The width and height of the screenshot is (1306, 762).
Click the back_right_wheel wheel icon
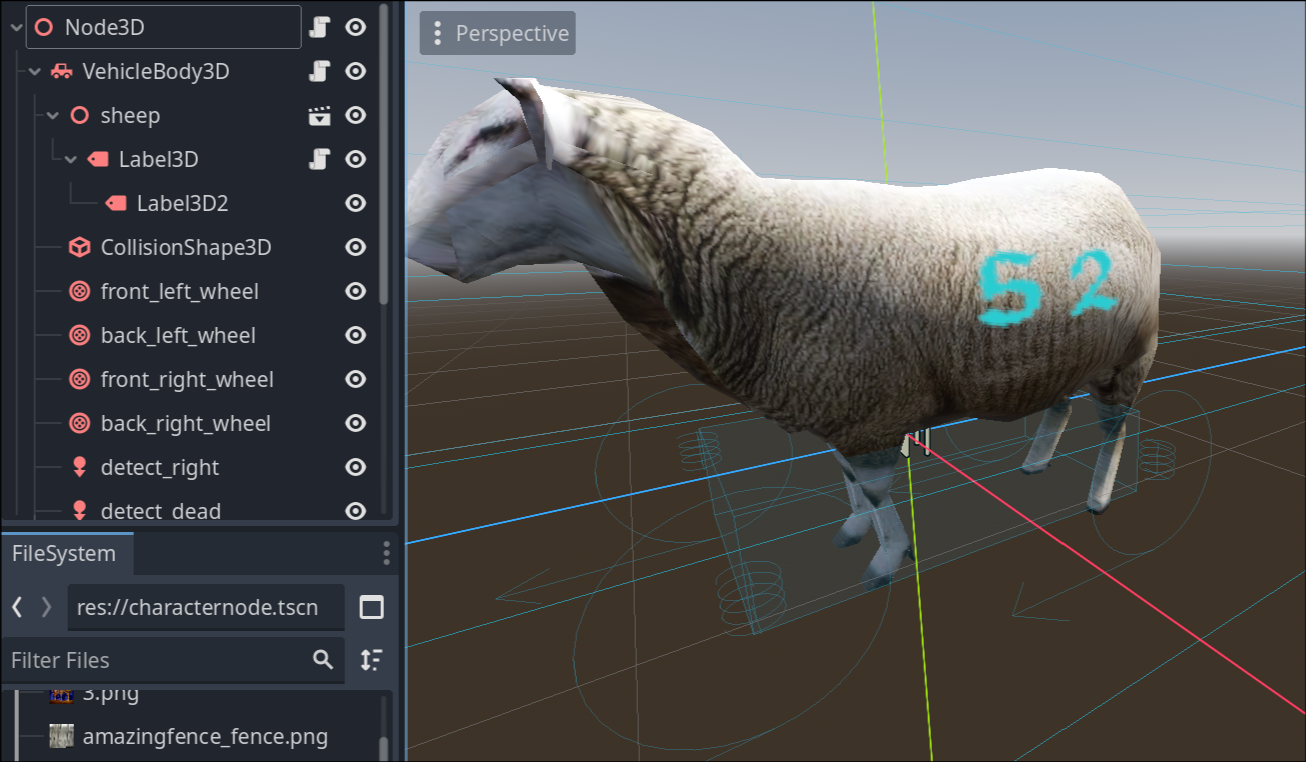(x=79, y=423)
